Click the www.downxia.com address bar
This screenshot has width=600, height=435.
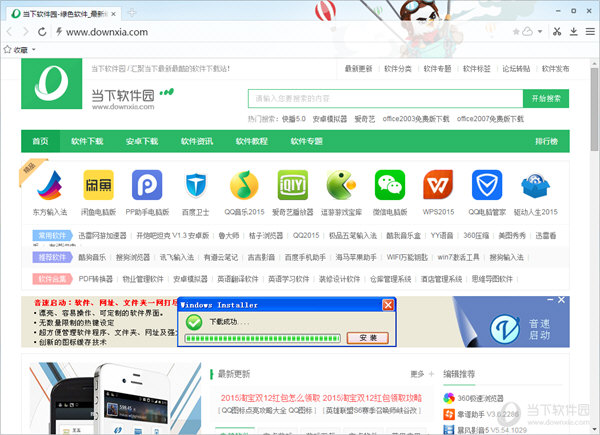pos(107,32)
